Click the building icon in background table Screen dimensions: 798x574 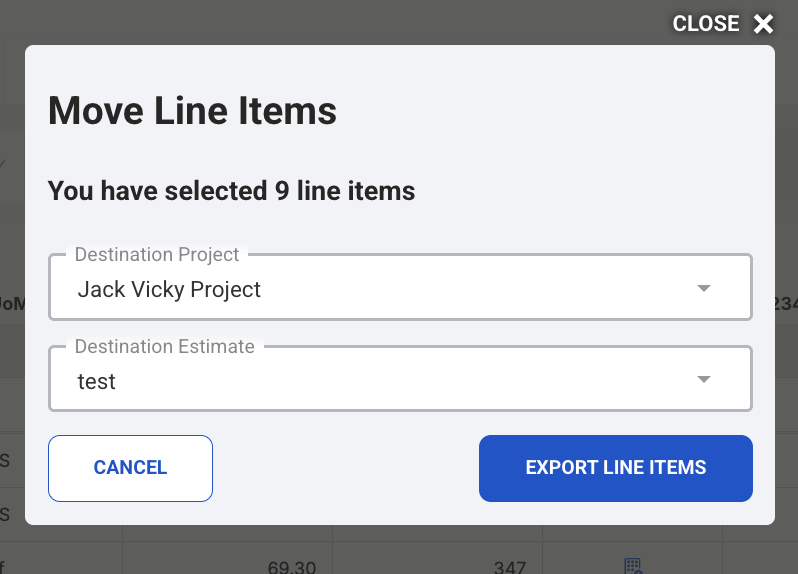click(x=633, y=566)
